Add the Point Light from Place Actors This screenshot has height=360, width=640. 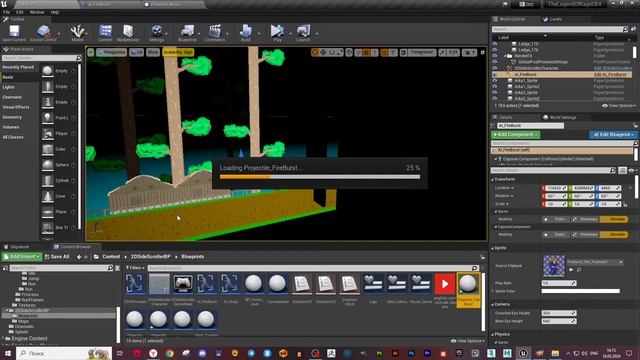(x=59, y=118)
